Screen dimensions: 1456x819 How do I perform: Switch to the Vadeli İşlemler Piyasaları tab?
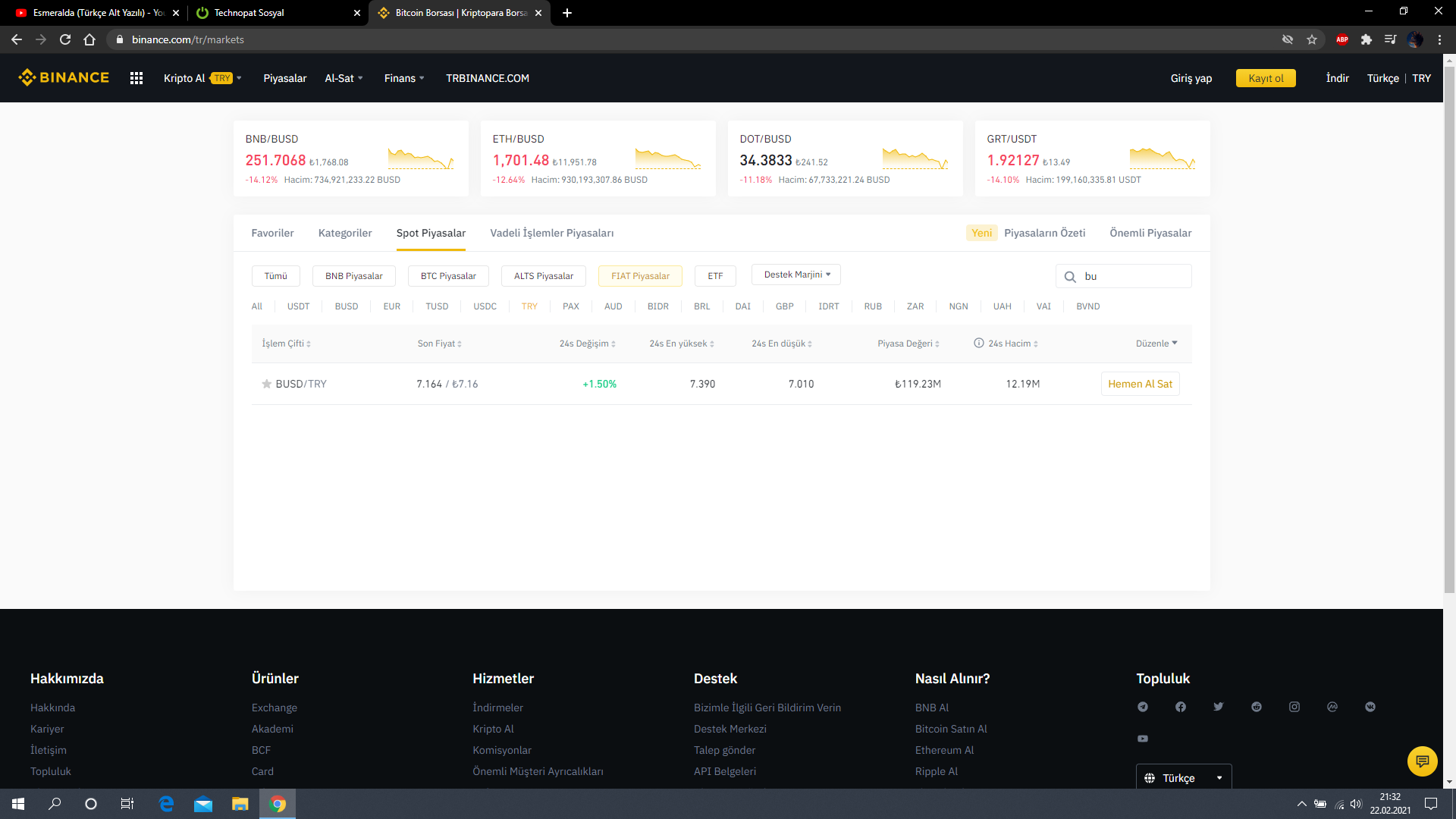click(x=551, y=233)
